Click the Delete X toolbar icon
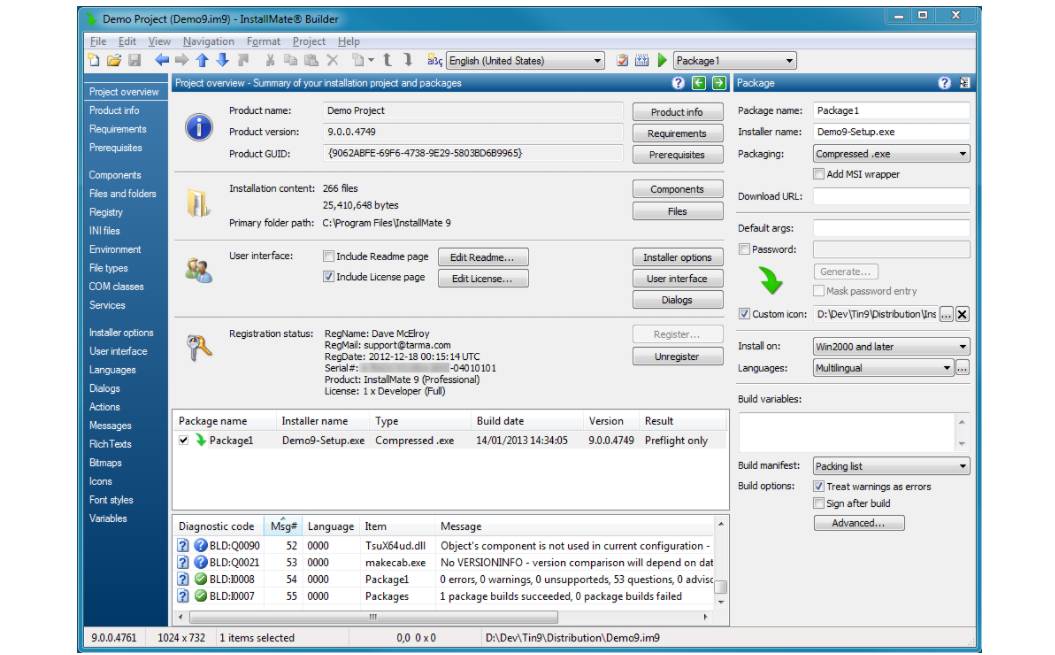 [x=332, y=61]
